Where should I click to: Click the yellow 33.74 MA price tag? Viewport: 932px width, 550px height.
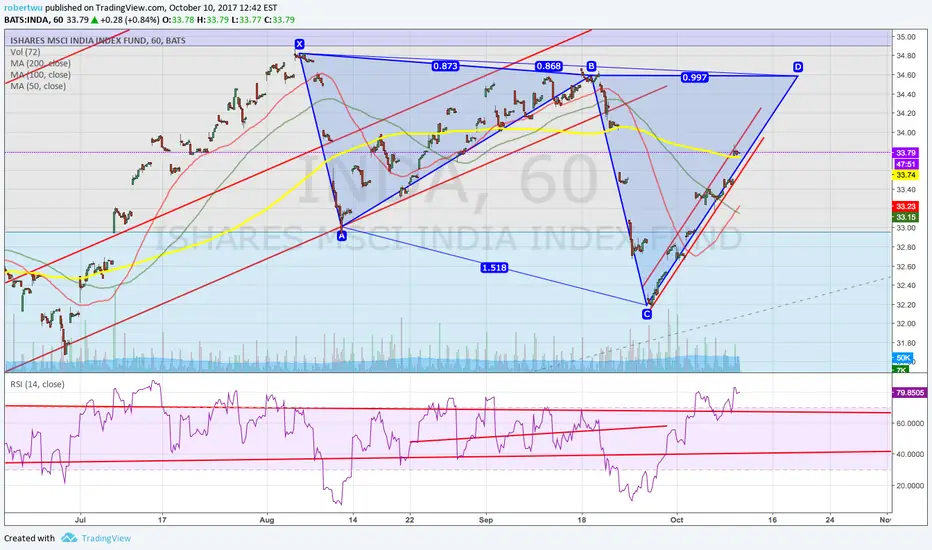(906, 175)
